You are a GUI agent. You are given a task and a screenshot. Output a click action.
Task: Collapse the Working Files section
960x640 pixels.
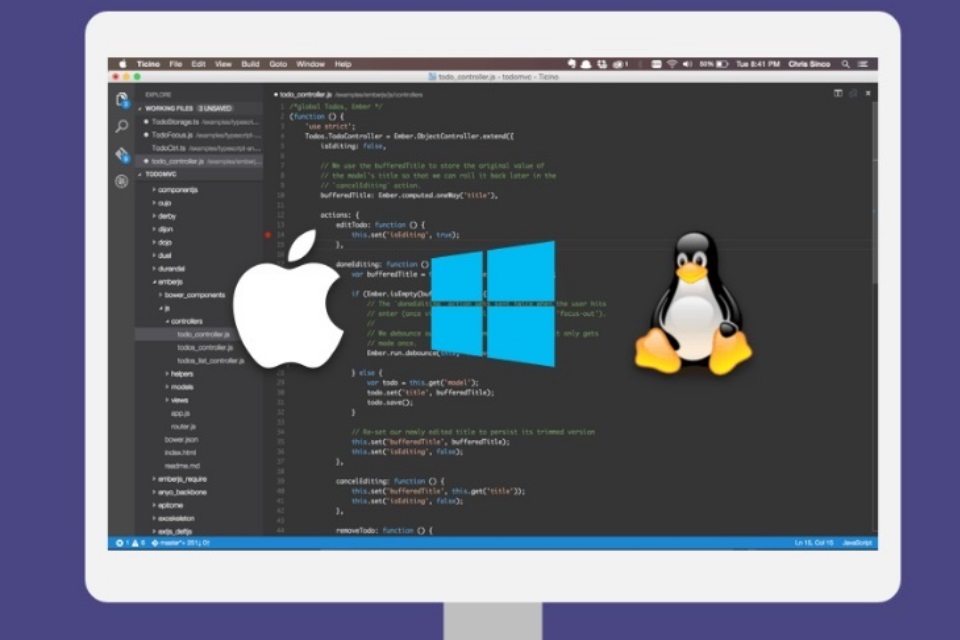click(x=199, y=108)
